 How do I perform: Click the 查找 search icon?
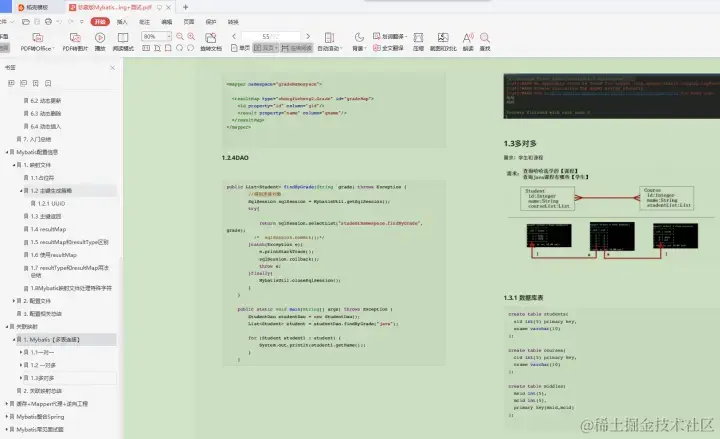[x=484, y=38]
